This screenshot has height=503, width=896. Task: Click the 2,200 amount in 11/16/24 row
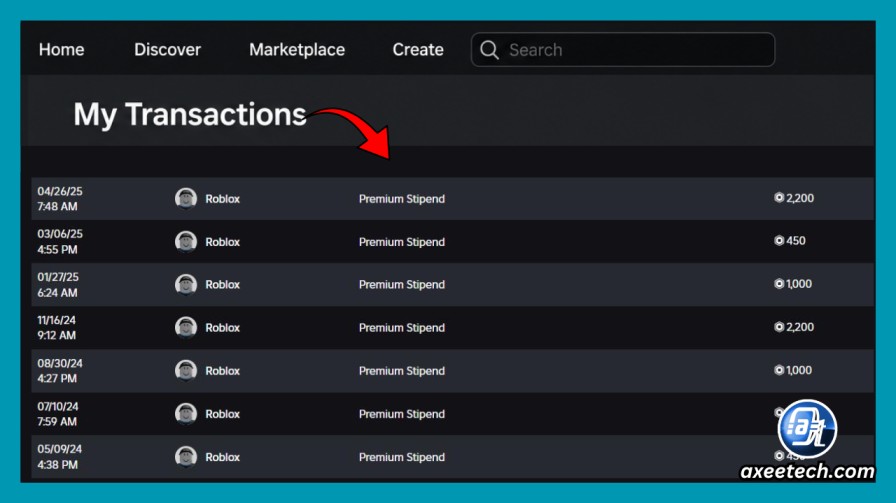pos(800,327)
